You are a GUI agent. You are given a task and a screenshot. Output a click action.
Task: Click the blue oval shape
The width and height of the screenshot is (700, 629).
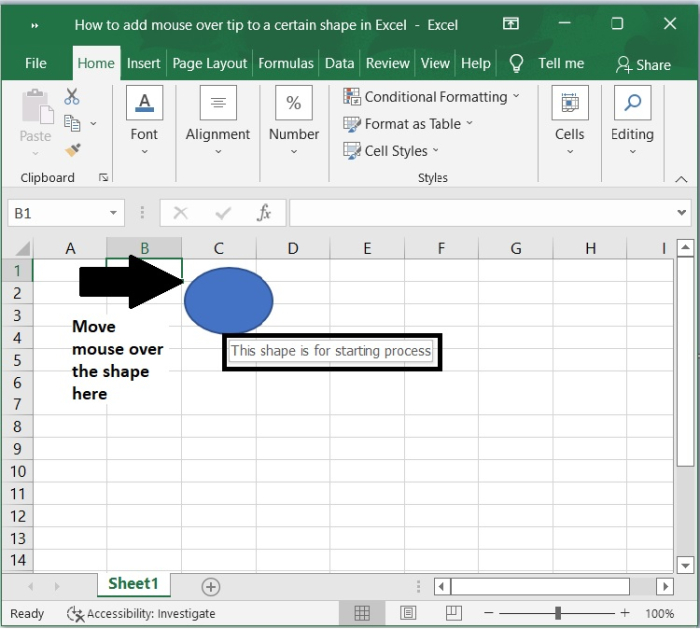point(228,300)
